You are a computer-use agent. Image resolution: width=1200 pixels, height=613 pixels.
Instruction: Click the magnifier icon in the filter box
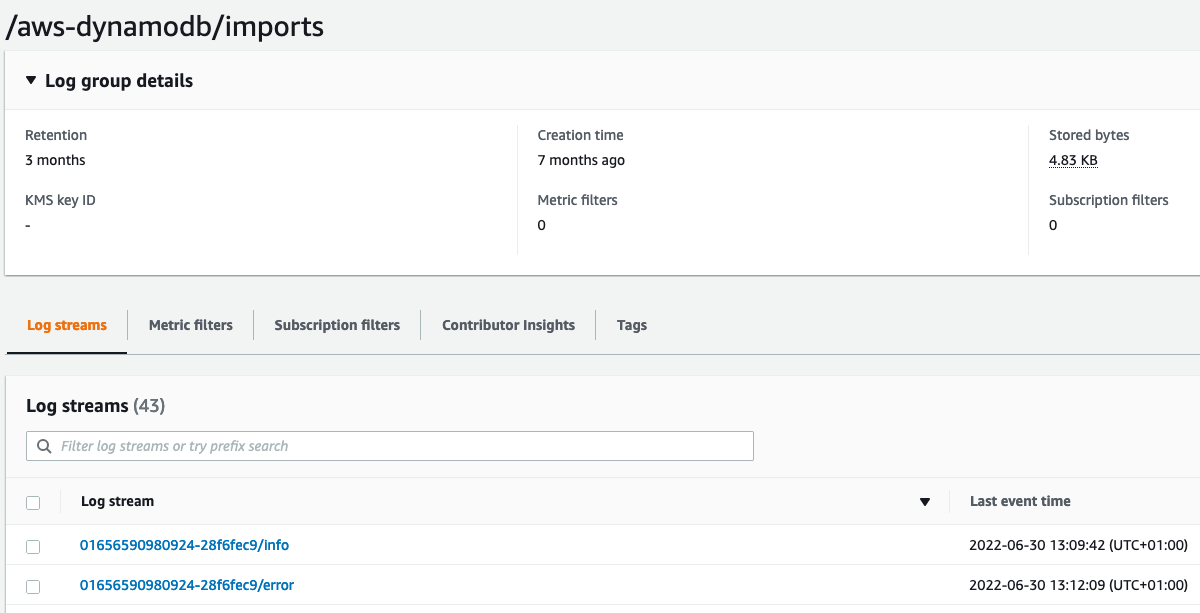44,446
